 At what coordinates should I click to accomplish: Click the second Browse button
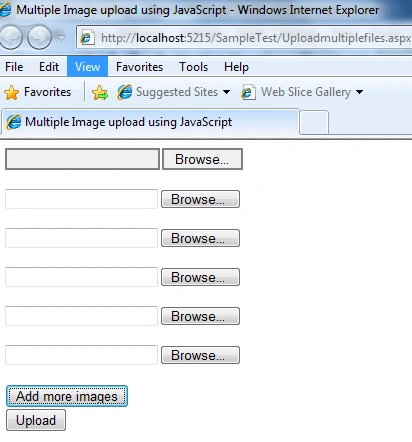coord(200,199)
